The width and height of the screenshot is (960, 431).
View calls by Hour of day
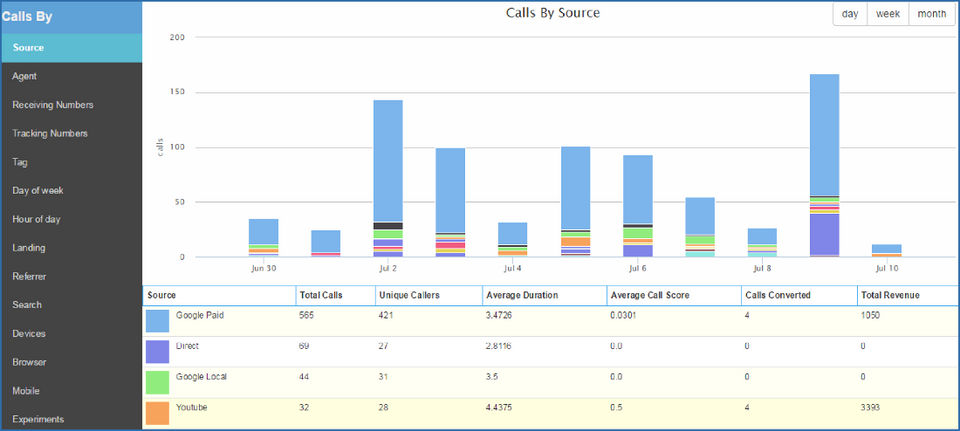72,219
